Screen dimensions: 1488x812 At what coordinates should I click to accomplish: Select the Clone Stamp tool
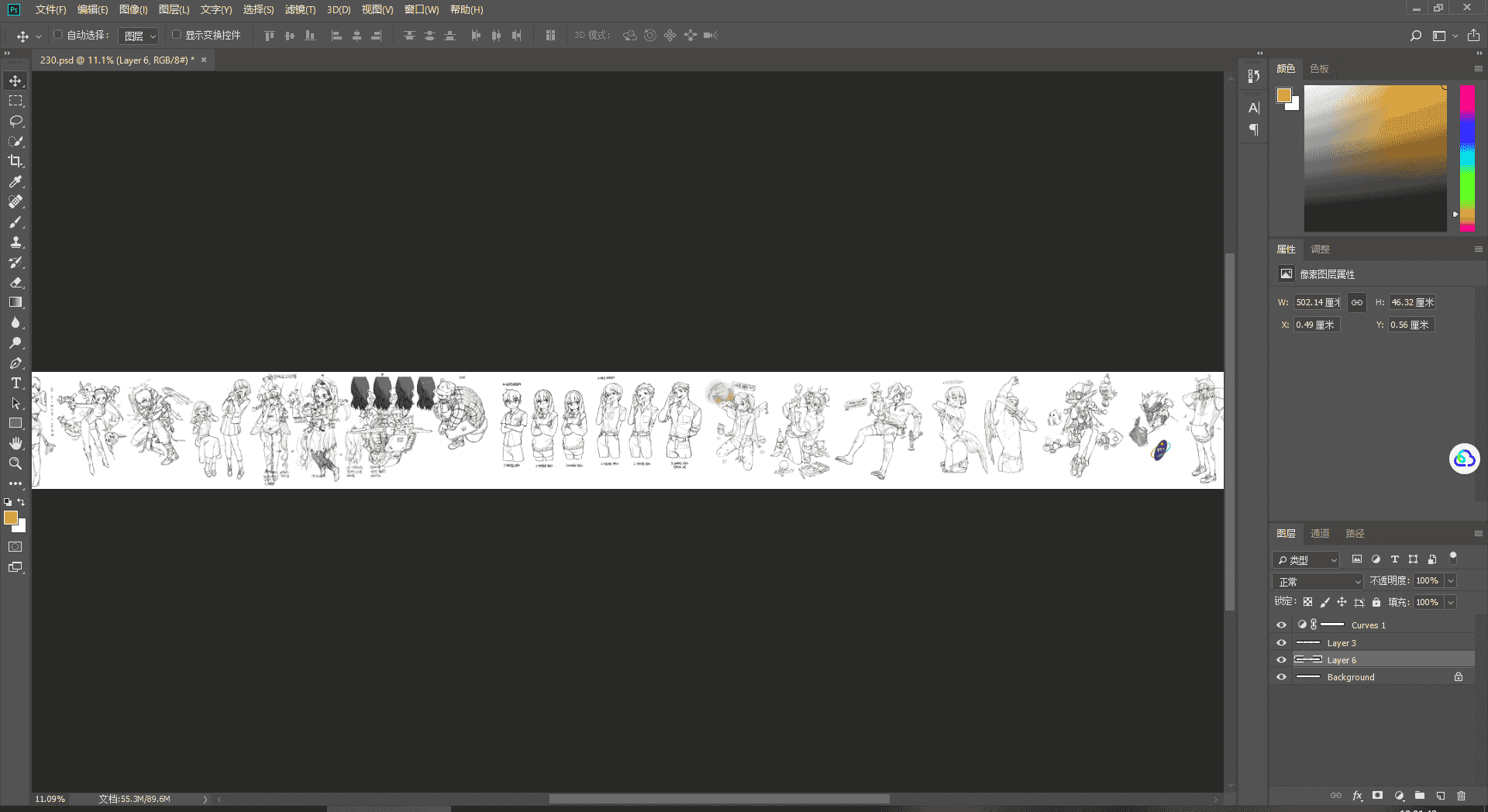(x=15, y=242)
